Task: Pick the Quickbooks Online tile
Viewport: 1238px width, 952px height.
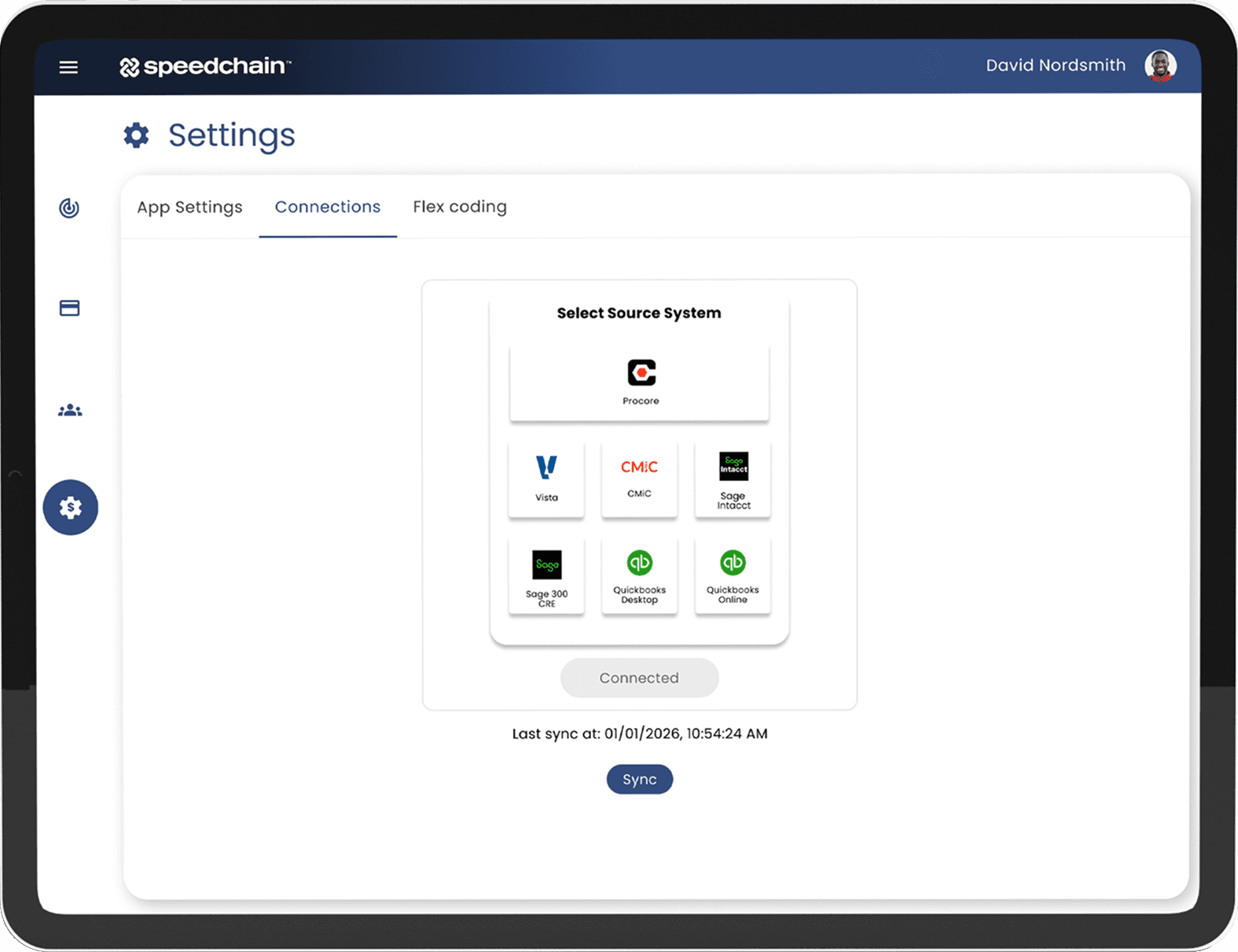Action: 733,575
